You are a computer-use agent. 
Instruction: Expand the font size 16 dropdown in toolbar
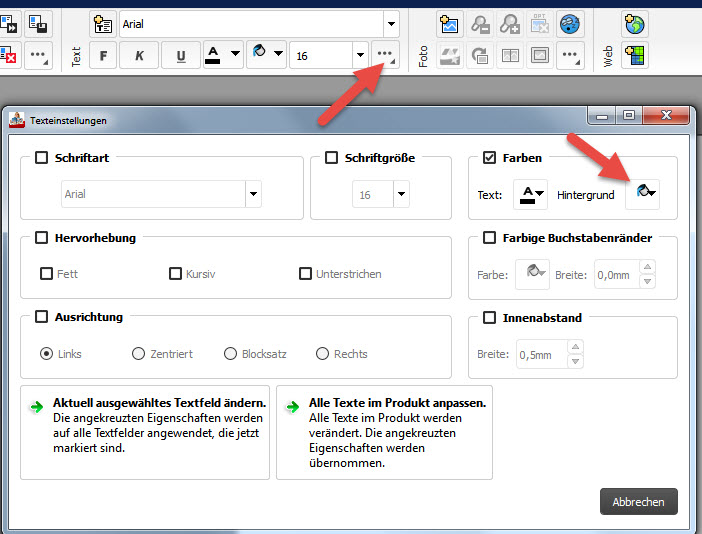tap(359, 55)
